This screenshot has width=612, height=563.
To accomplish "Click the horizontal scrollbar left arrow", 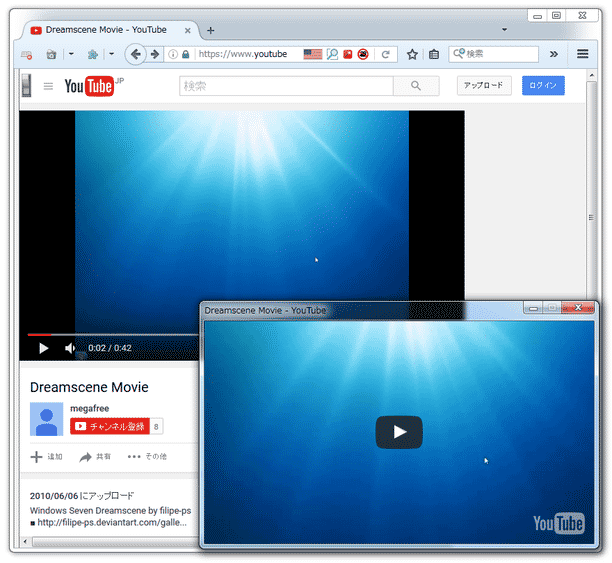I will point(25,542).
